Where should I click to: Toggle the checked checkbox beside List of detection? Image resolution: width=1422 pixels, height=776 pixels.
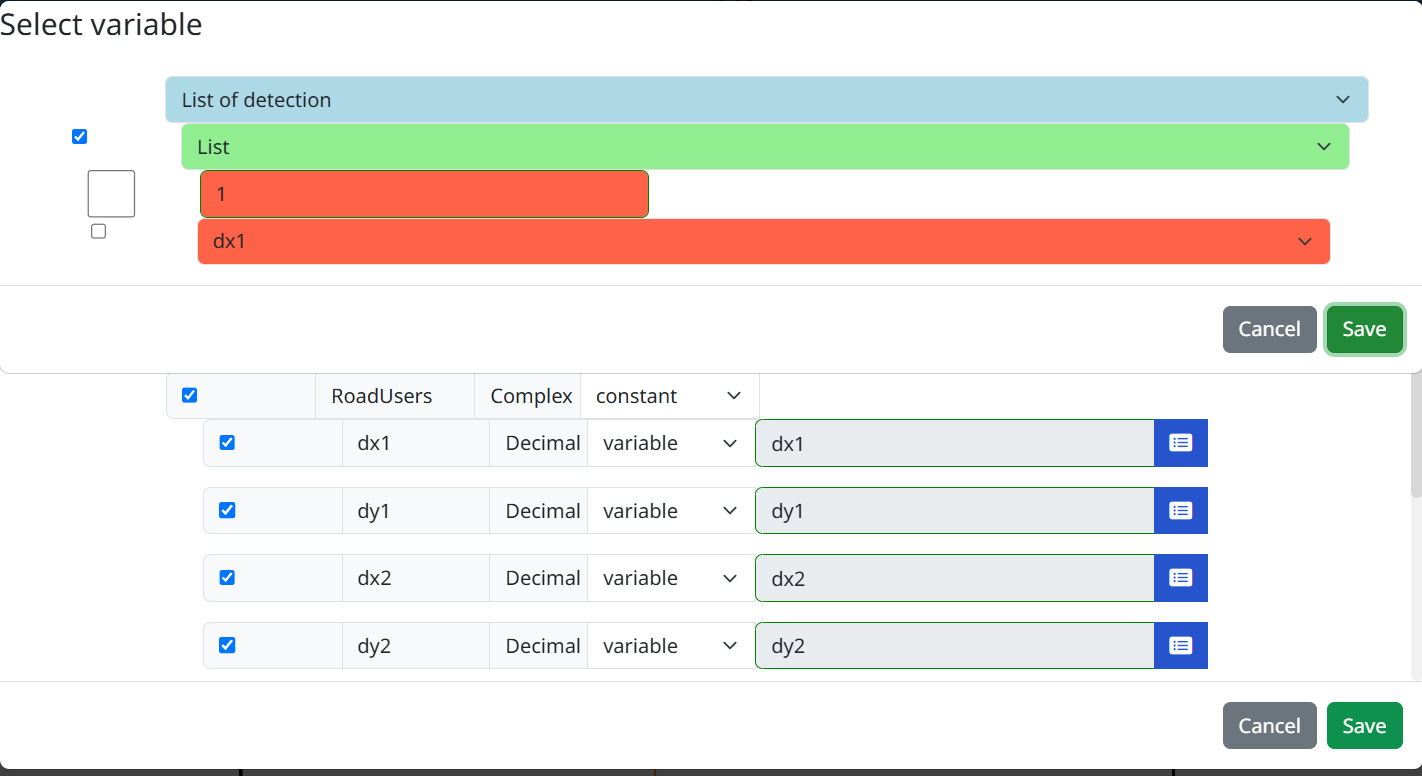pos(80,136)
